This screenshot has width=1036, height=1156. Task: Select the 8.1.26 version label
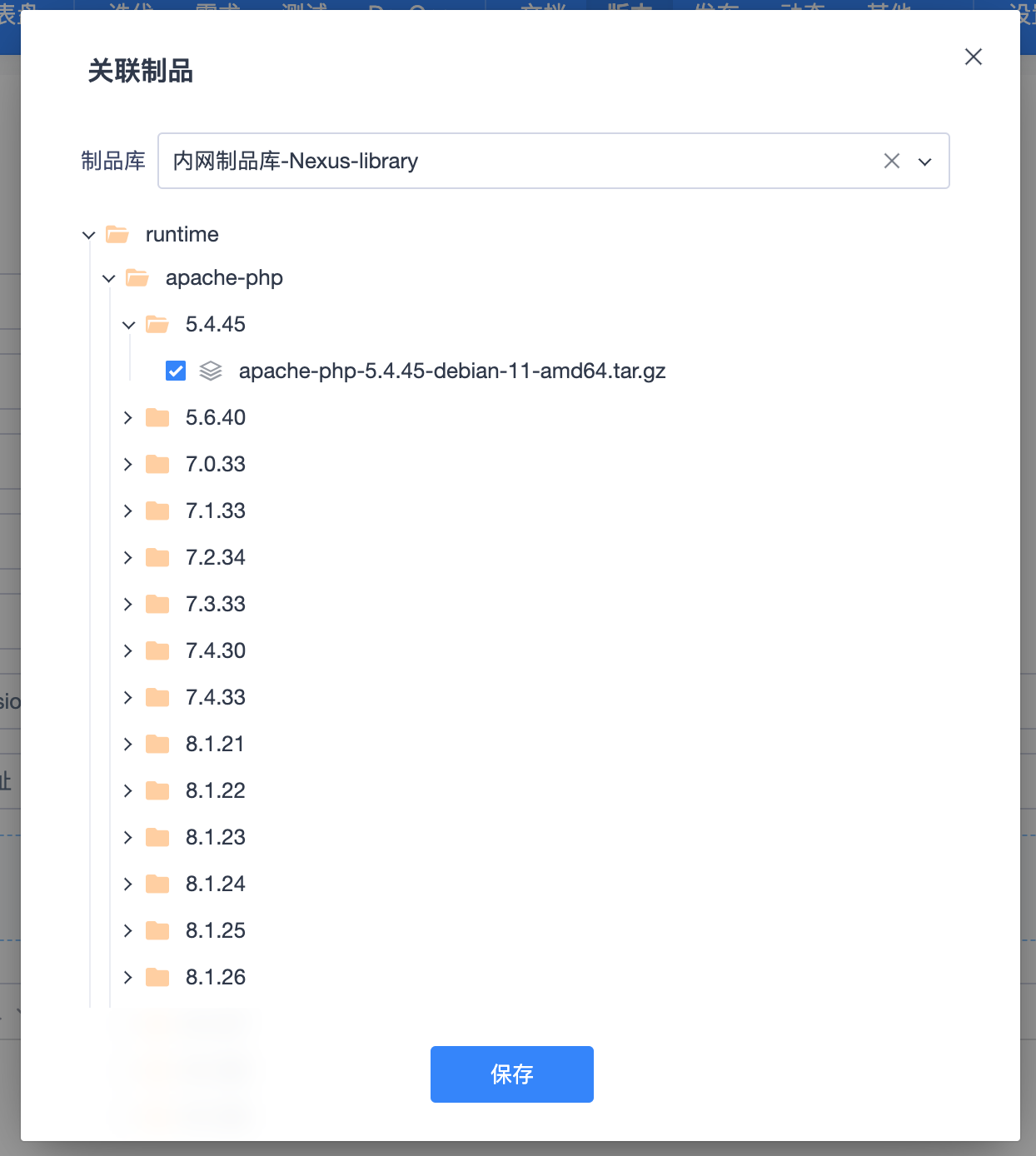click(x=216, y=977)
